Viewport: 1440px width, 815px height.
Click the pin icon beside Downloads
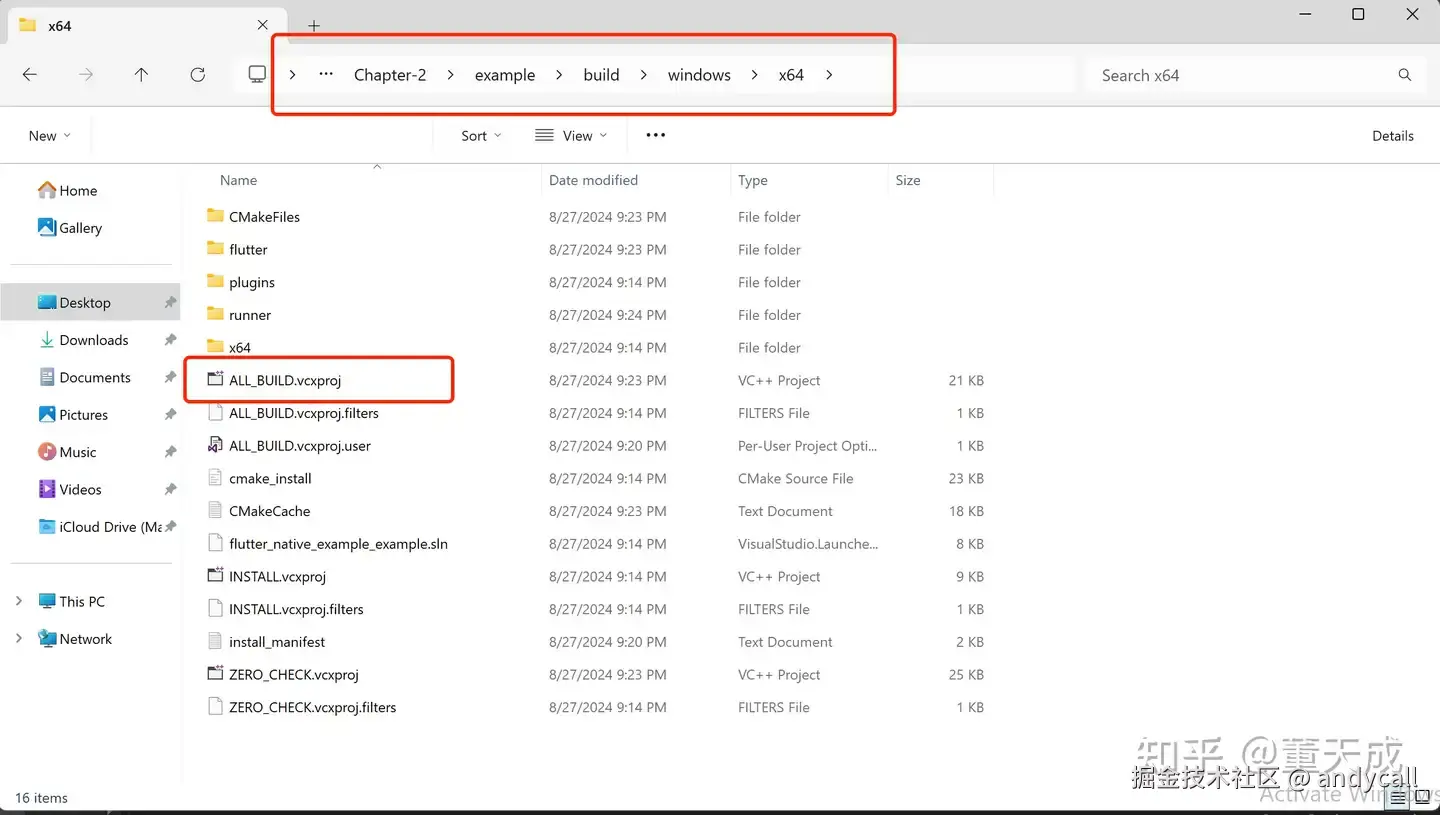tap(170, 340)
